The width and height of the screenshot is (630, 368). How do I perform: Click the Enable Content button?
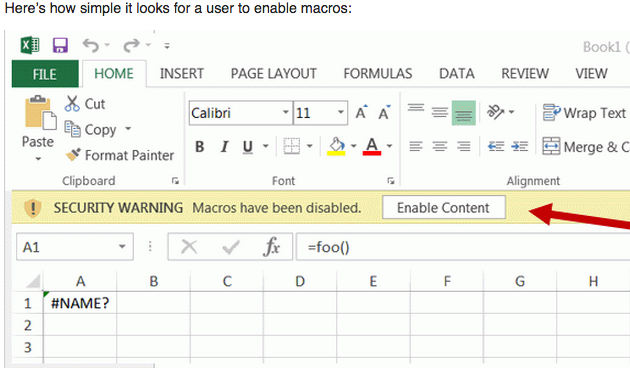point(444,207)
